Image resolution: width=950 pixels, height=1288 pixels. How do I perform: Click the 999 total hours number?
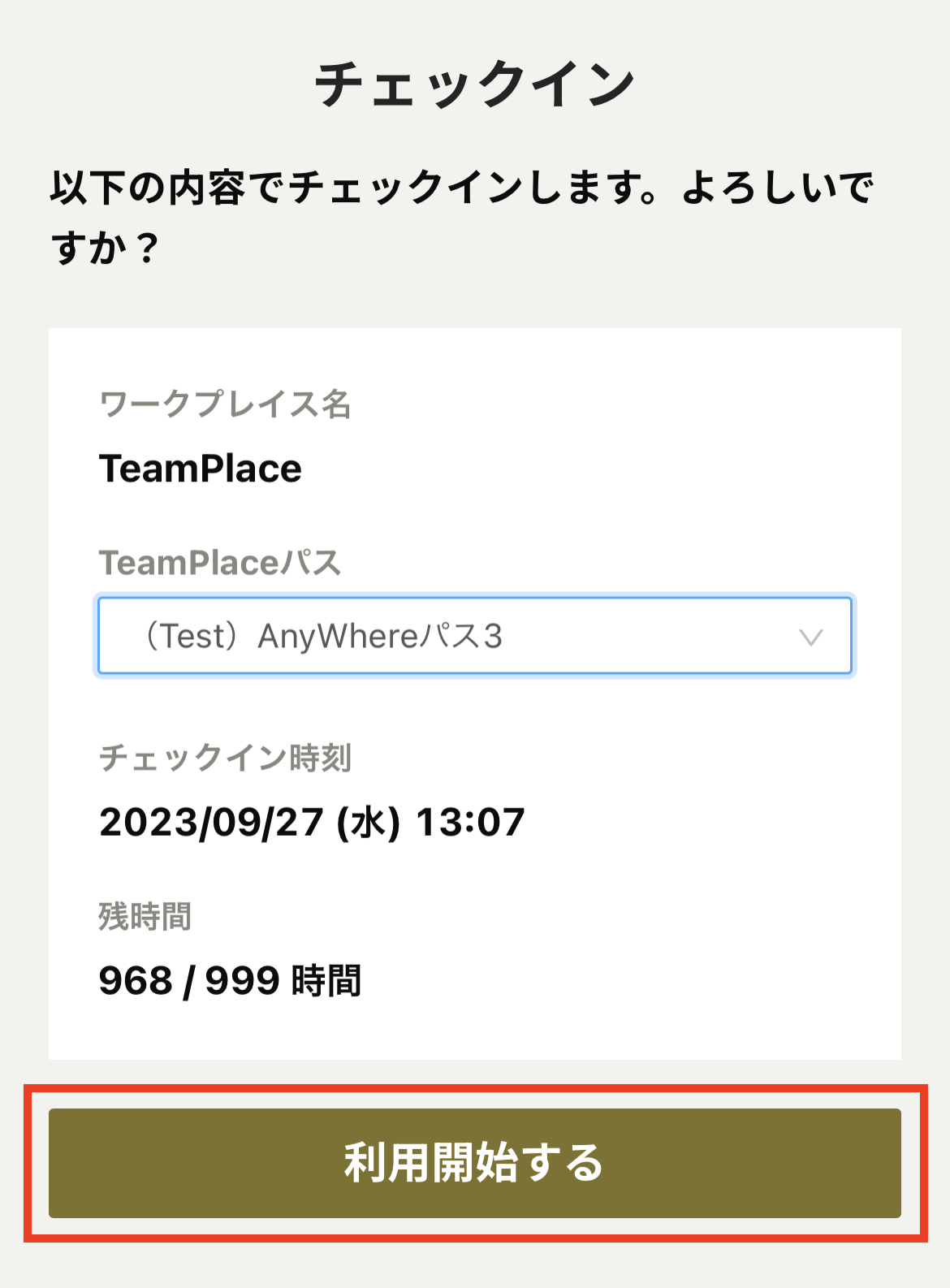click(x=242, y=980)
